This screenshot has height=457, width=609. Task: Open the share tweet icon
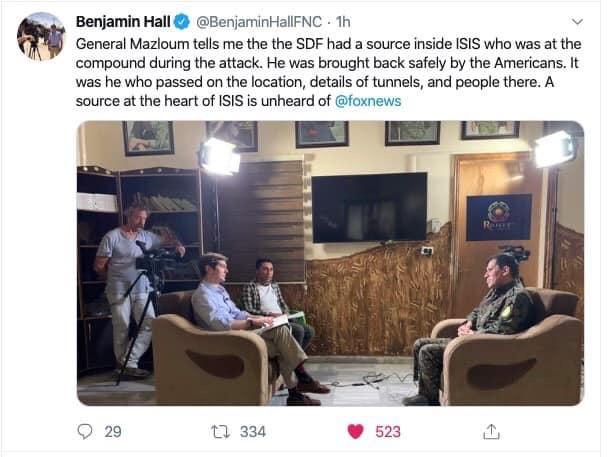[x=491, y=431]
